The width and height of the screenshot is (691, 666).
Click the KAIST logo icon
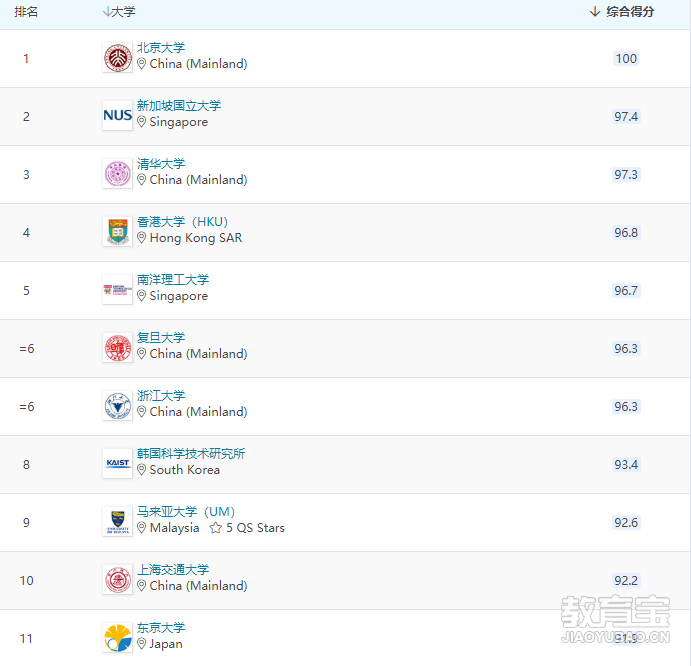pos(117,464)
